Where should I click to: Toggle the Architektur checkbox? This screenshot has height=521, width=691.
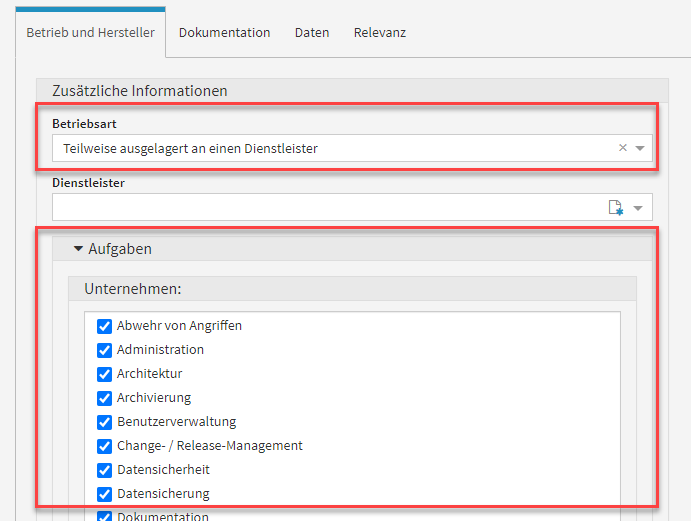point(104,374)
